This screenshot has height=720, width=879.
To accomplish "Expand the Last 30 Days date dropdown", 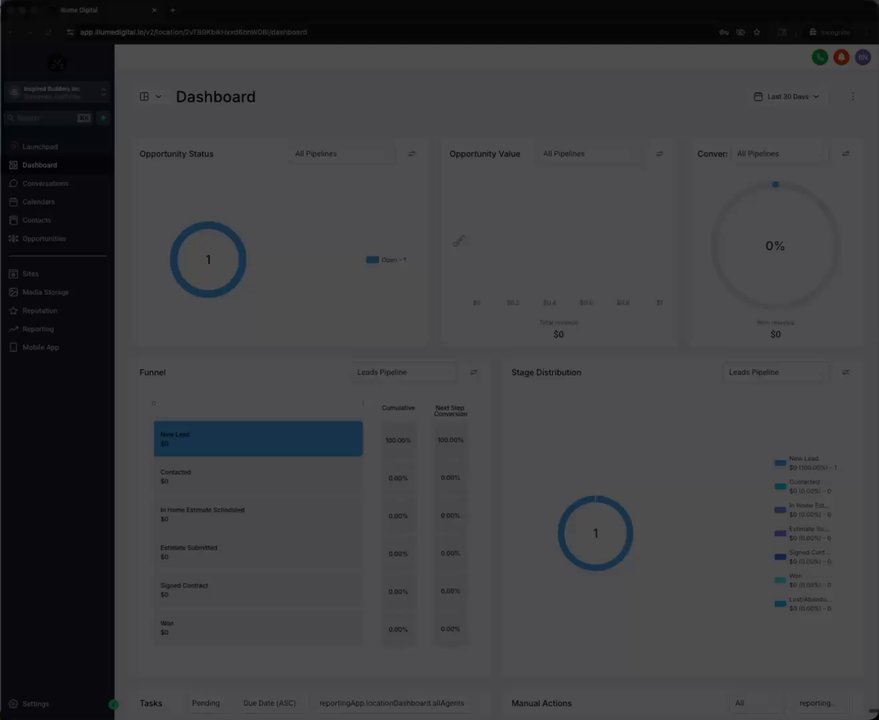I will click(x=787, y=96).
